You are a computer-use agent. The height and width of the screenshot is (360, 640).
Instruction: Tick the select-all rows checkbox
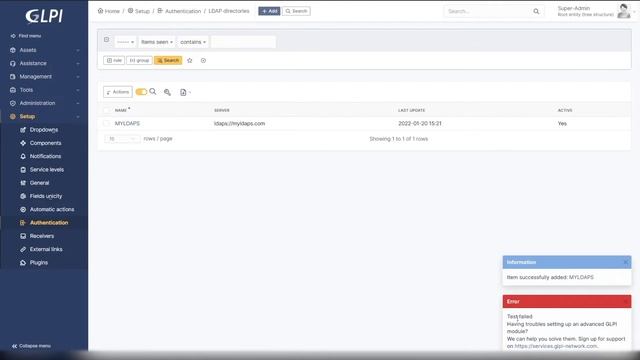coord(107,110)
